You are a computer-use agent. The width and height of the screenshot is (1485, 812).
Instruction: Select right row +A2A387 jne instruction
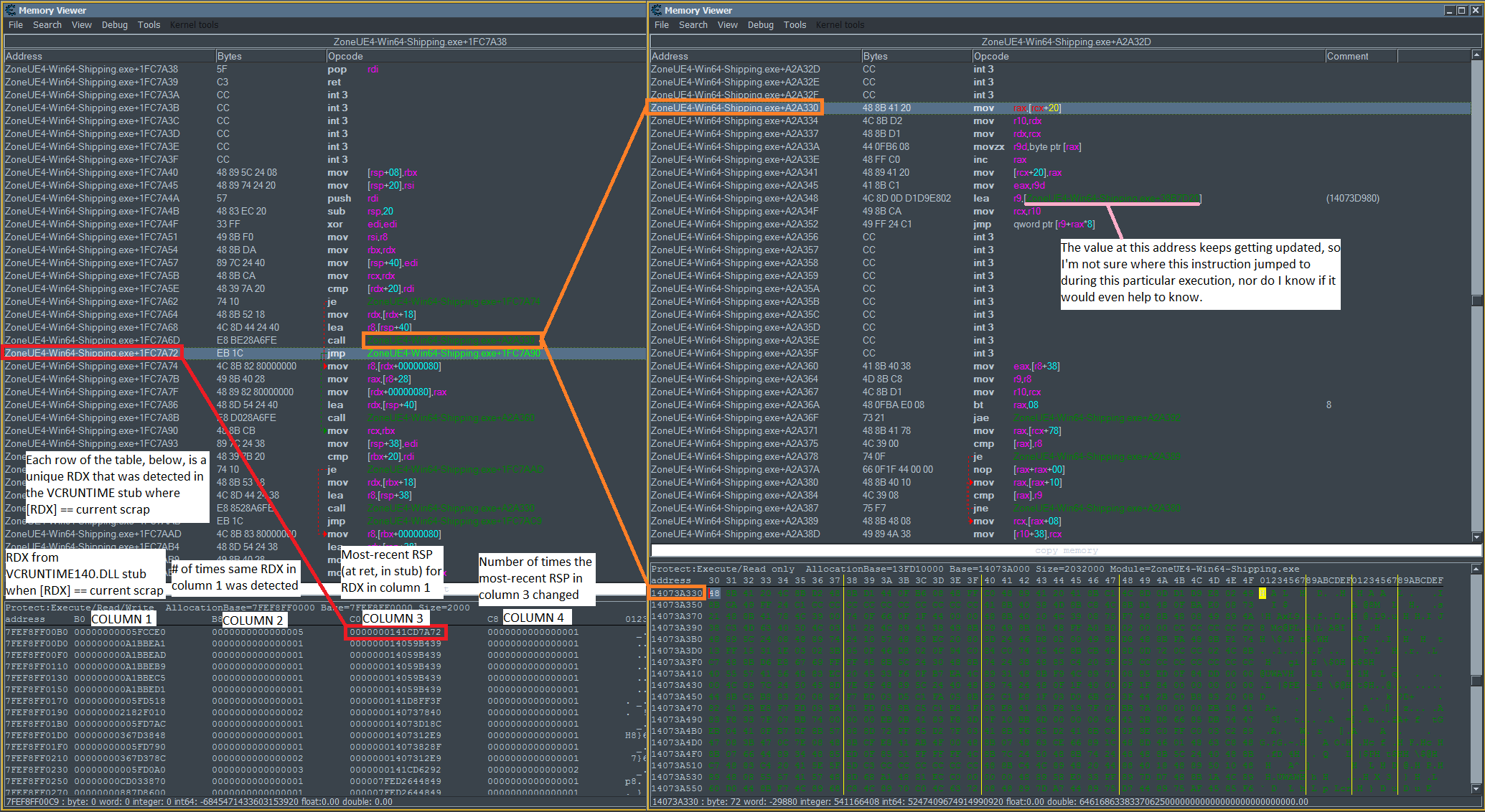point(1060,508)
